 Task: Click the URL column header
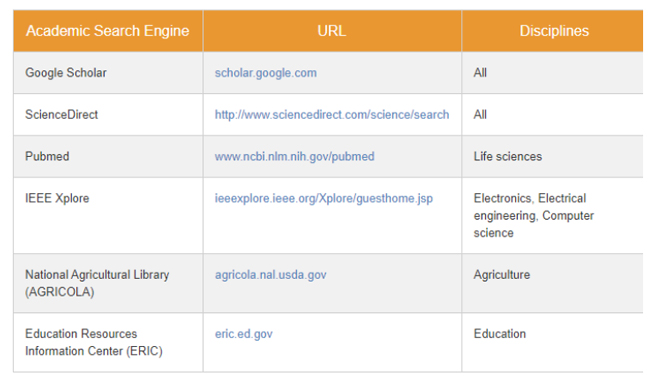332,31
